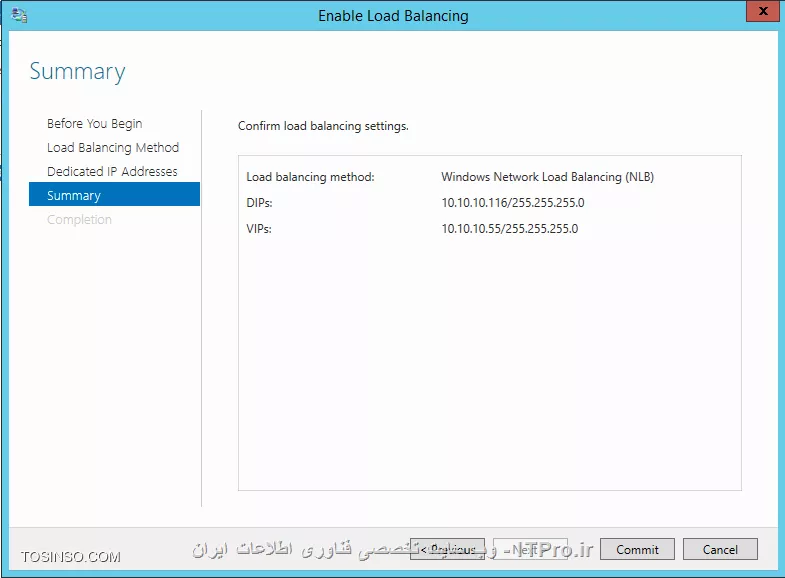Screen dimensions: 785x578
Task: Click the large Summary page heading
Action: tap(78, 72)
